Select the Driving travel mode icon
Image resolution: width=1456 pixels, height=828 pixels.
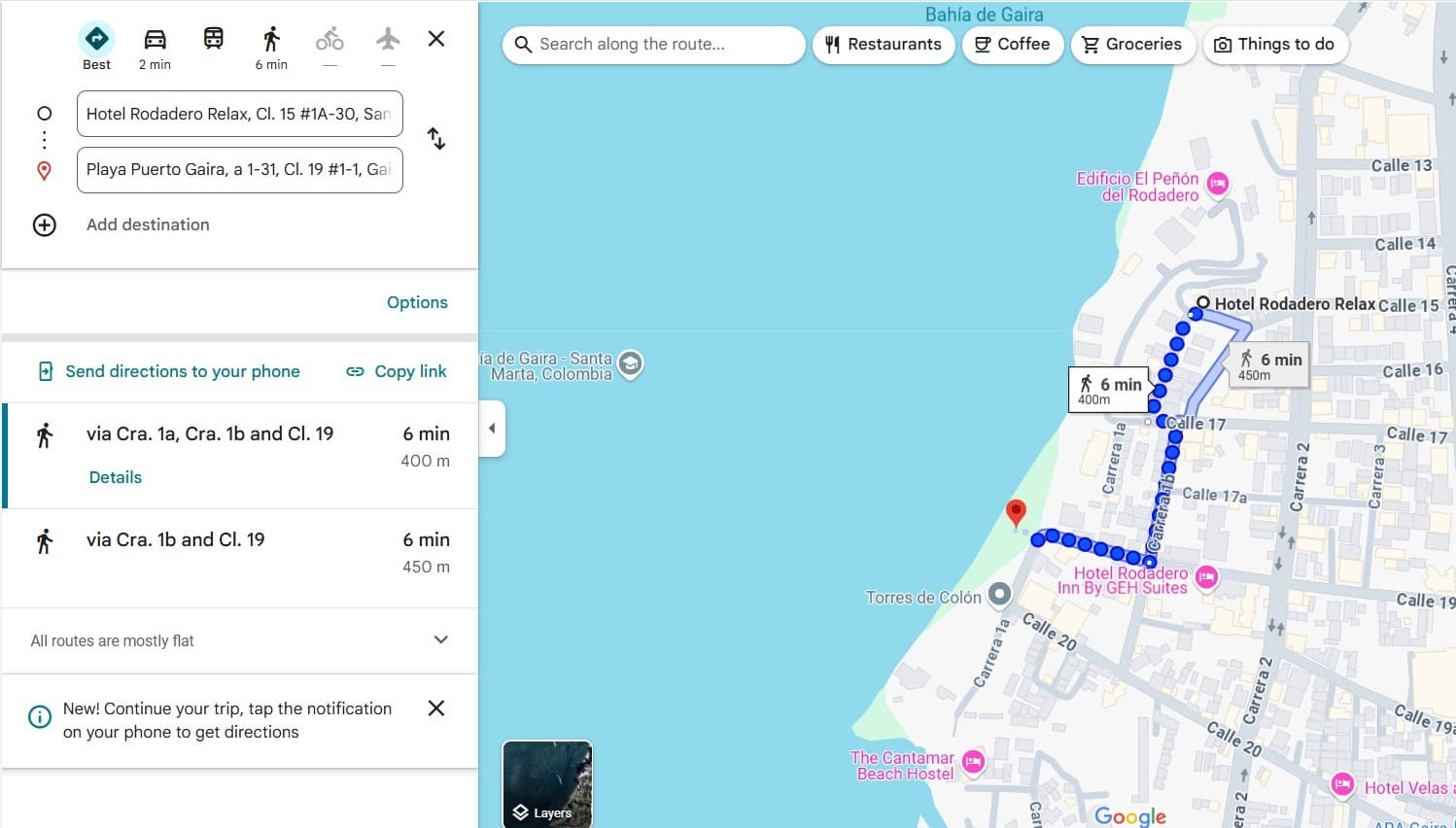155,40
